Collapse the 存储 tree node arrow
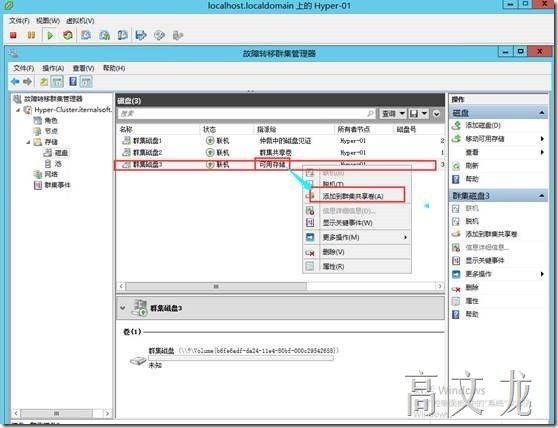The height and width of the screenshot is (428, 558). tap(28, 142)
